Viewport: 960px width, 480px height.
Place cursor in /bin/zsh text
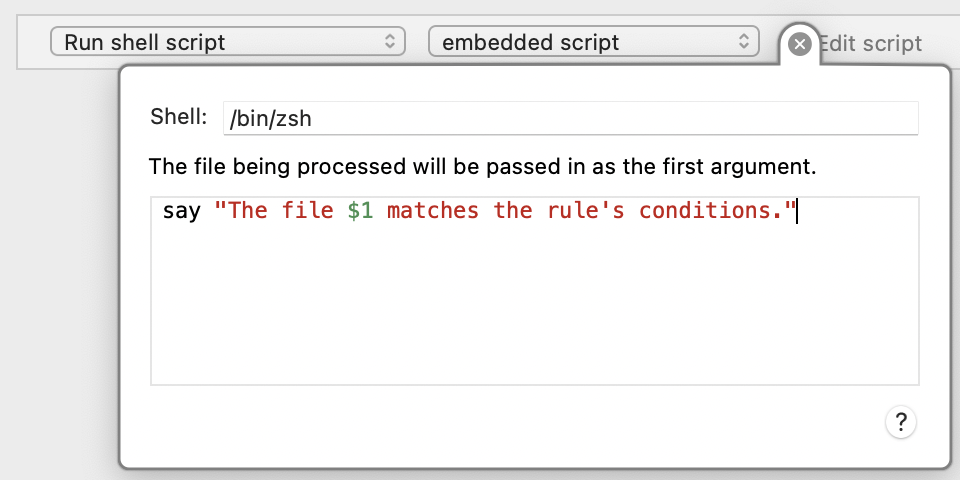coord(271,118)
